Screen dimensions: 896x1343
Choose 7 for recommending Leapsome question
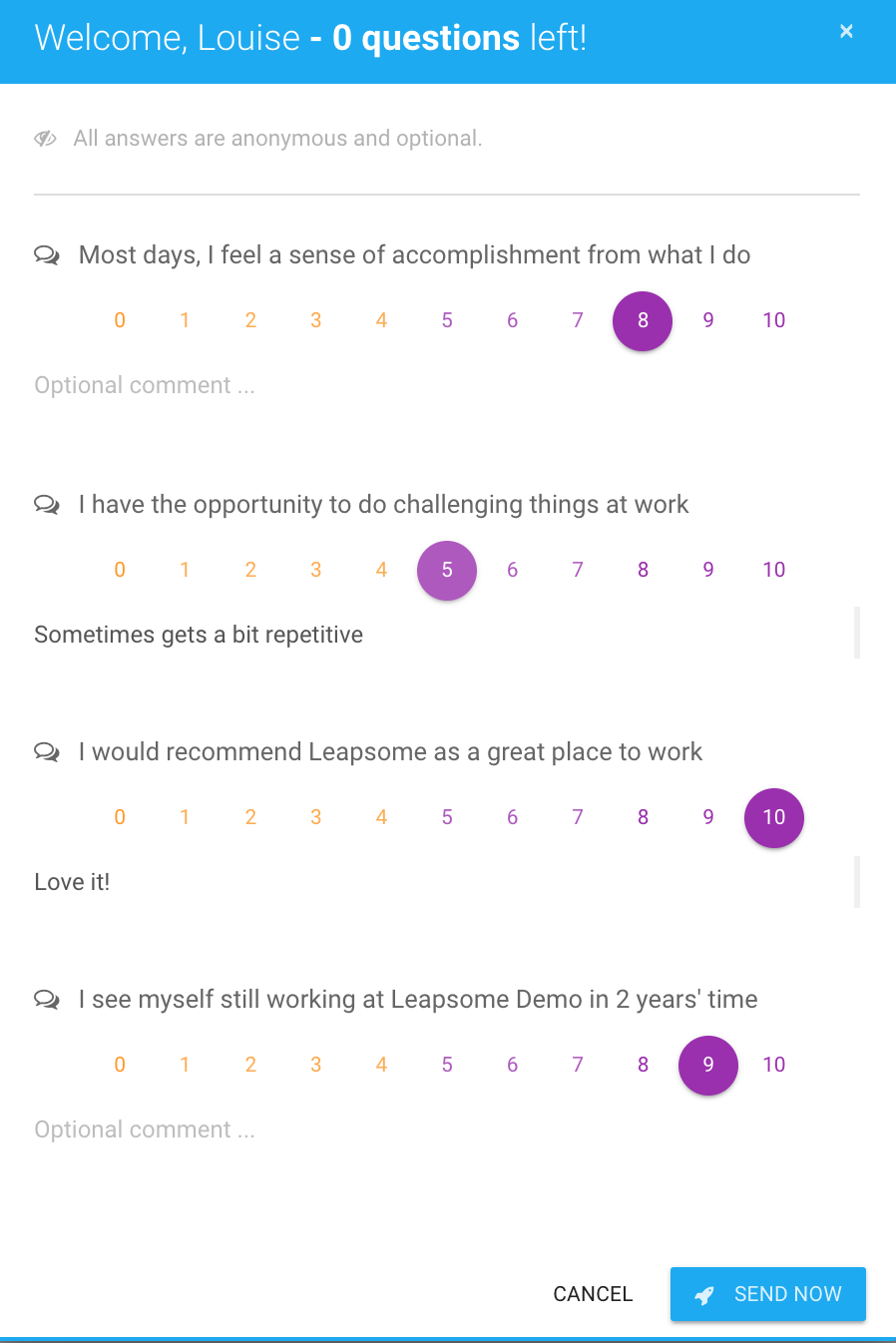578,817
